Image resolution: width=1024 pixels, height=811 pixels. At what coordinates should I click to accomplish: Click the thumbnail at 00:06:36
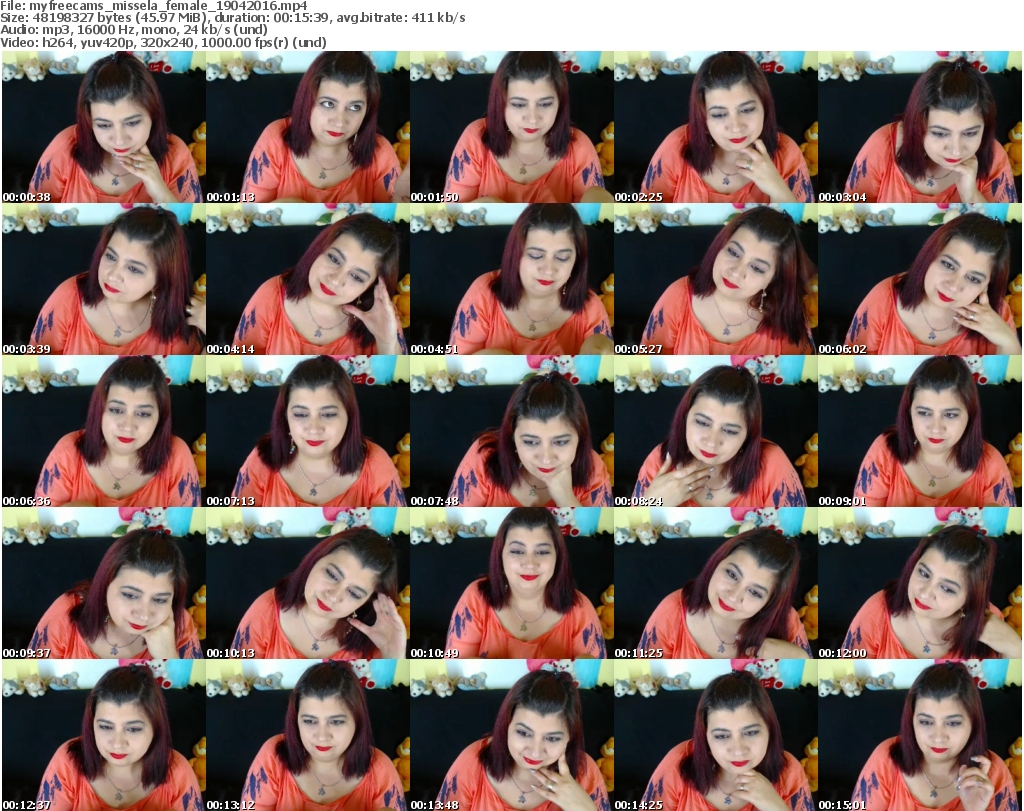pos(104,432)
